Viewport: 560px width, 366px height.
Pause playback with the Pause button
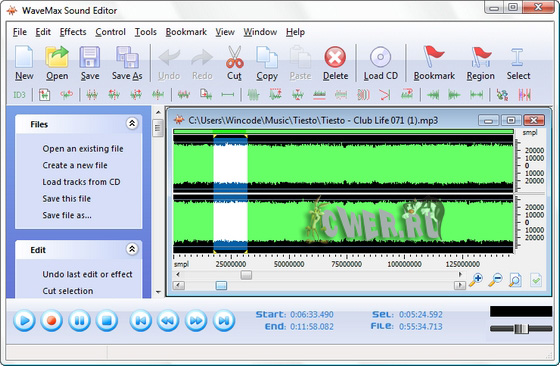pos(79,320)
